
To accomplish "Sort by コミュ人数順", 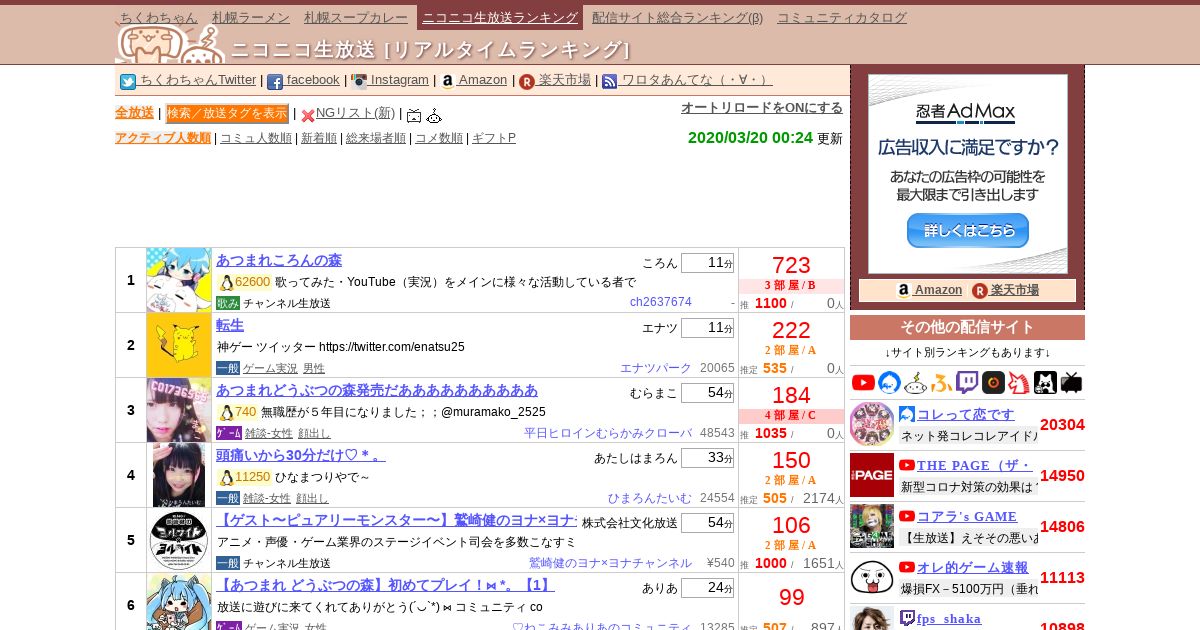I will (256, 138).
